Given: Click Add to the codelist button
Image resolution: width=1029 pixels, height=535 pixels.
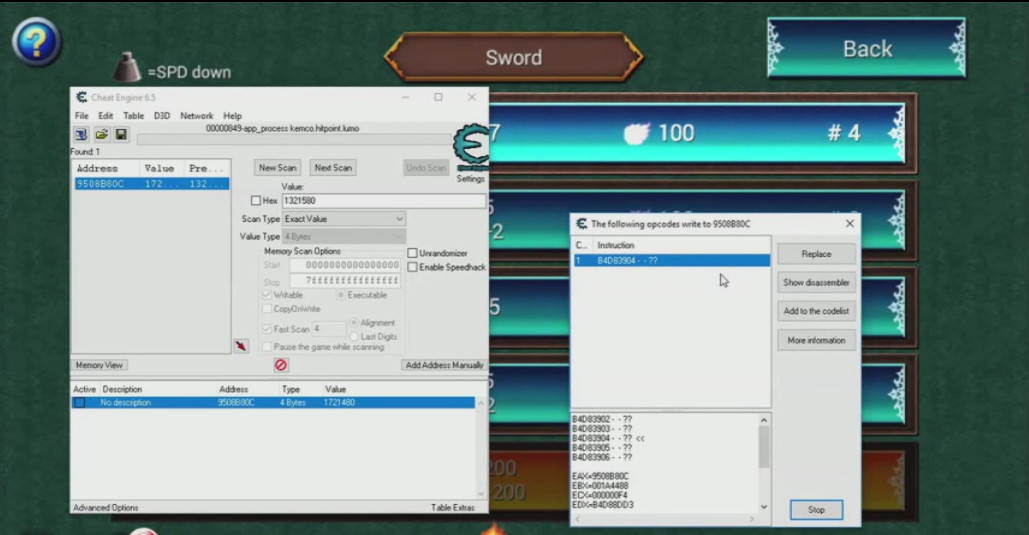Looking at the screenshot, I should click(x=816, y=311).
